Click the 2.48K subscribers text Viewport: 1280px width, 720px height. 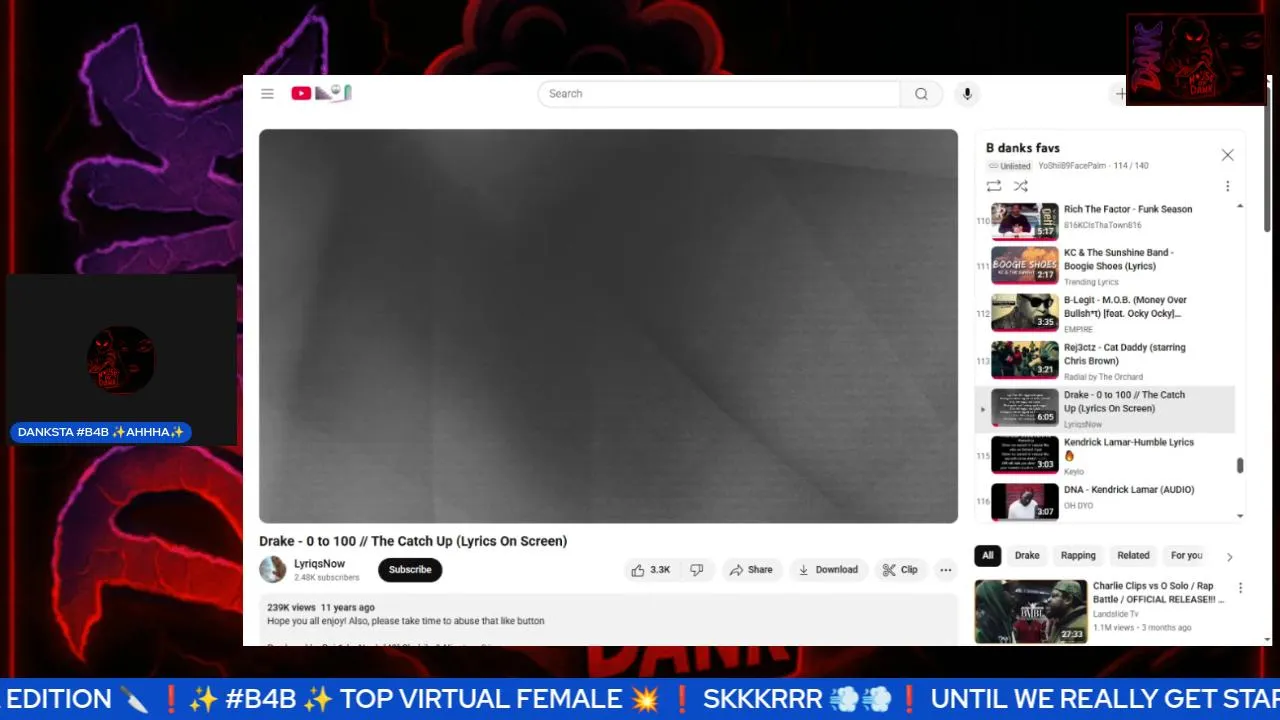326,578
